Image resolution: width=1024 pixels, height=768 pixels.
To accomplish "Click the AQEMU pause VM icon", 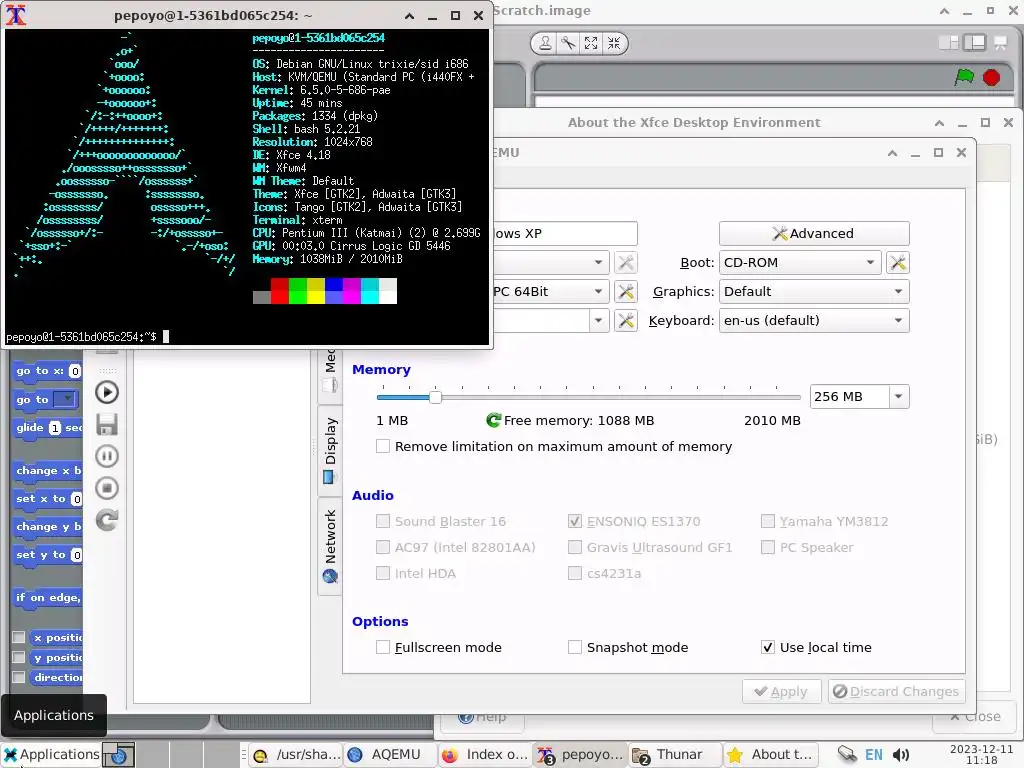I will pyautogui.click(x=107, y=456).
